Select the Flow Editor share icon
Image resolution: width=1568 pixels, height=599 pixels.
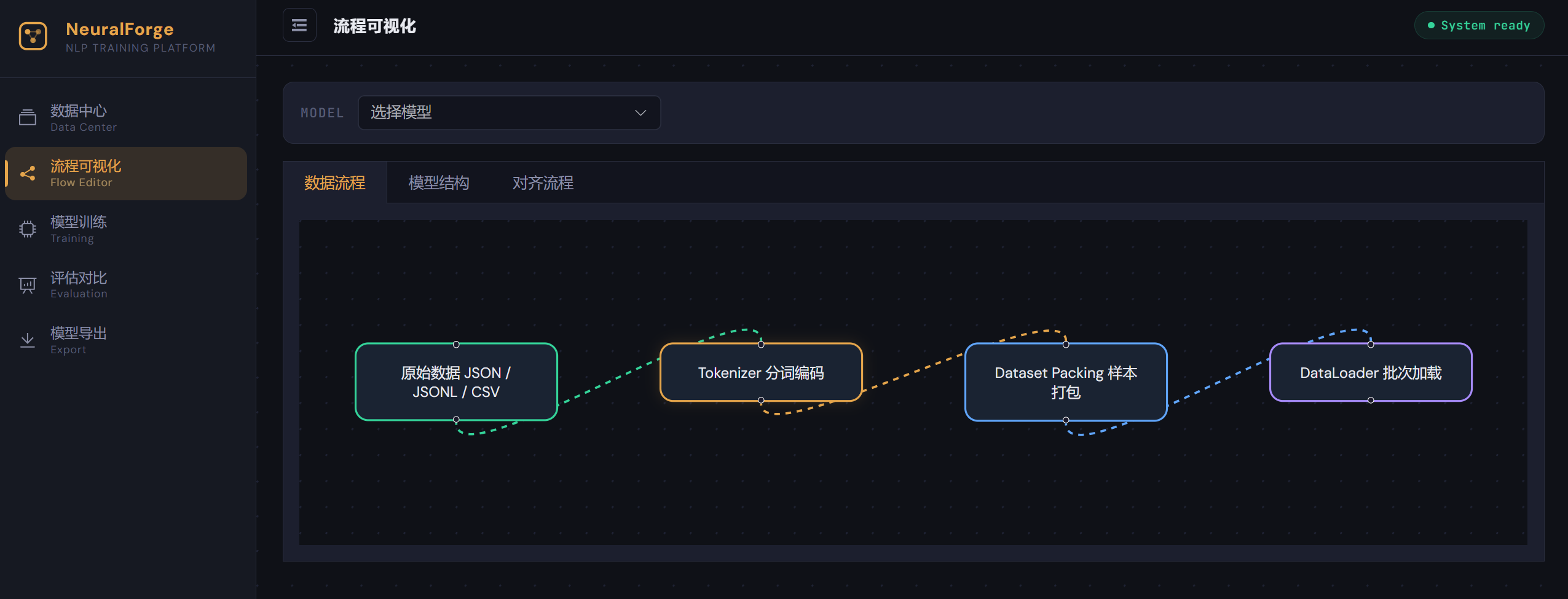(x=27, y=173)
